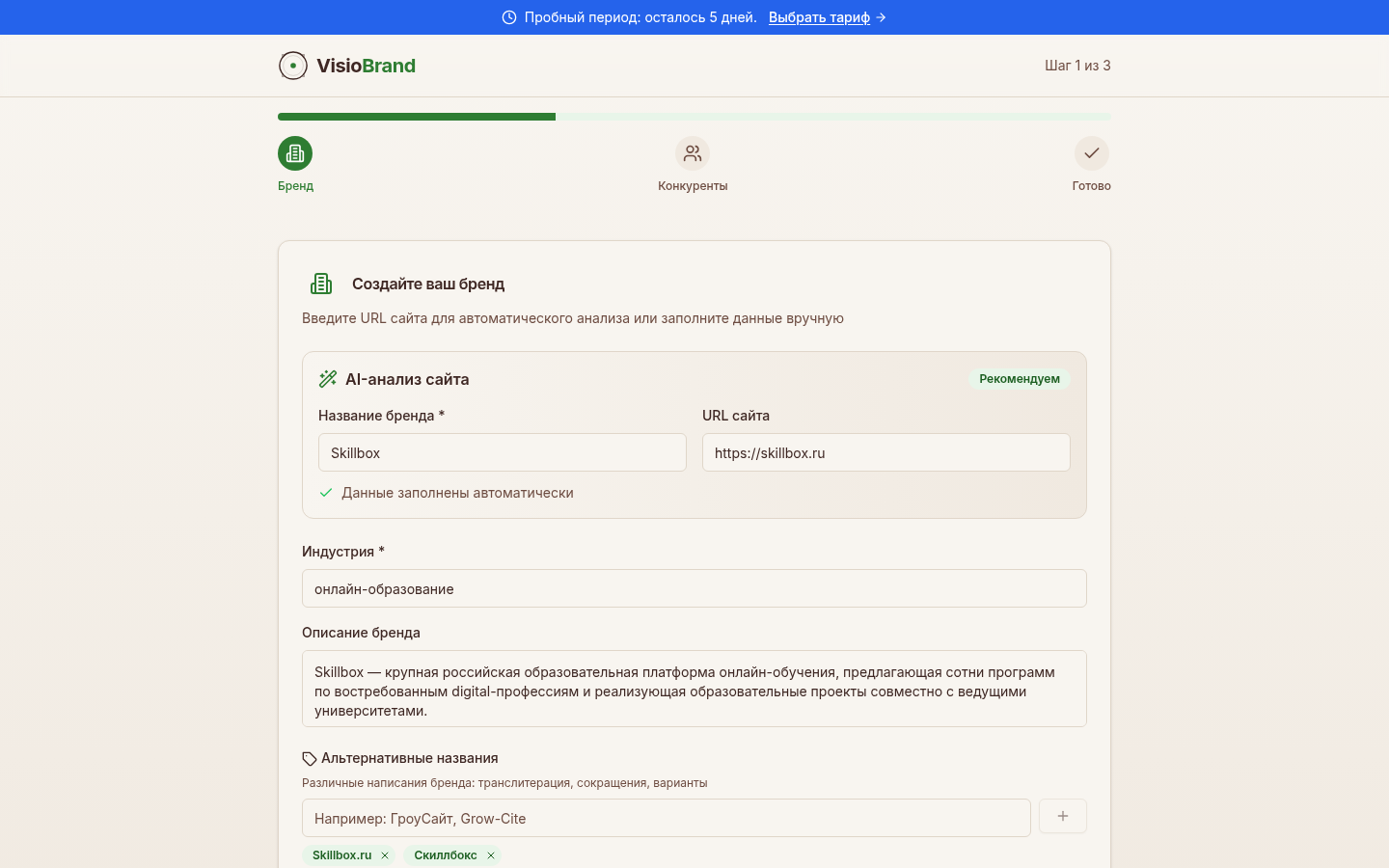This screenshot has width=1389, height=868.
Task: Click the Индустрия field with онлайн-образование
Action: tap(694, 588)
